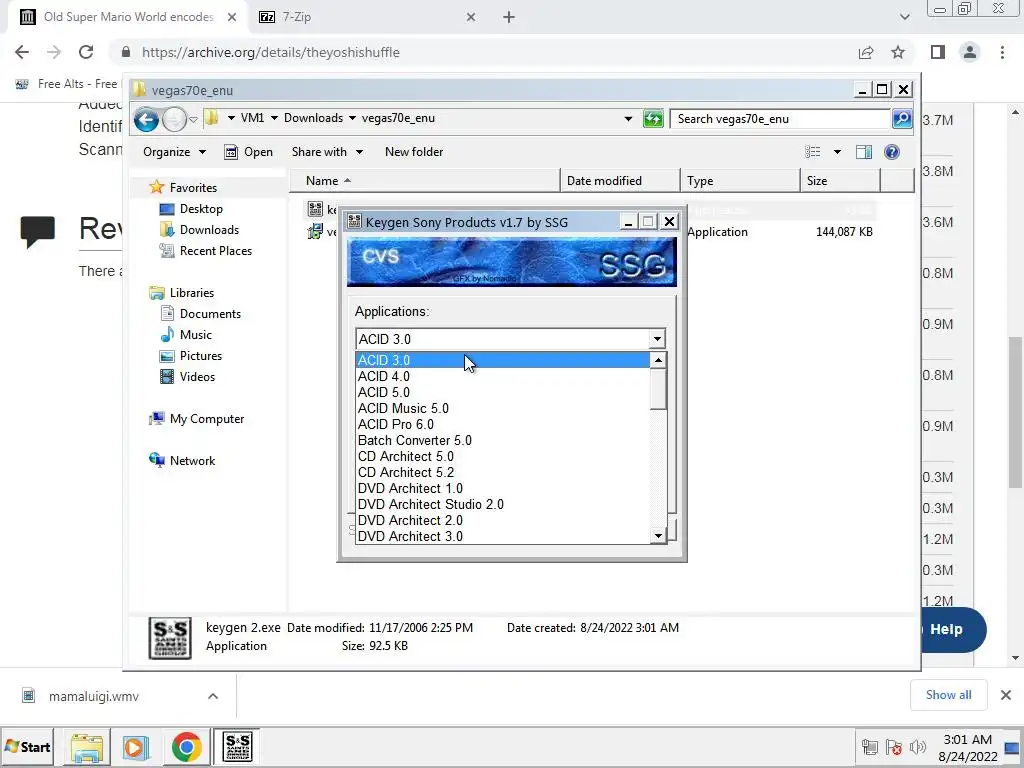Sort by Date modified column
This screenshot has width=1024, height=768.
pyautogui.click(x=620, y=181)
